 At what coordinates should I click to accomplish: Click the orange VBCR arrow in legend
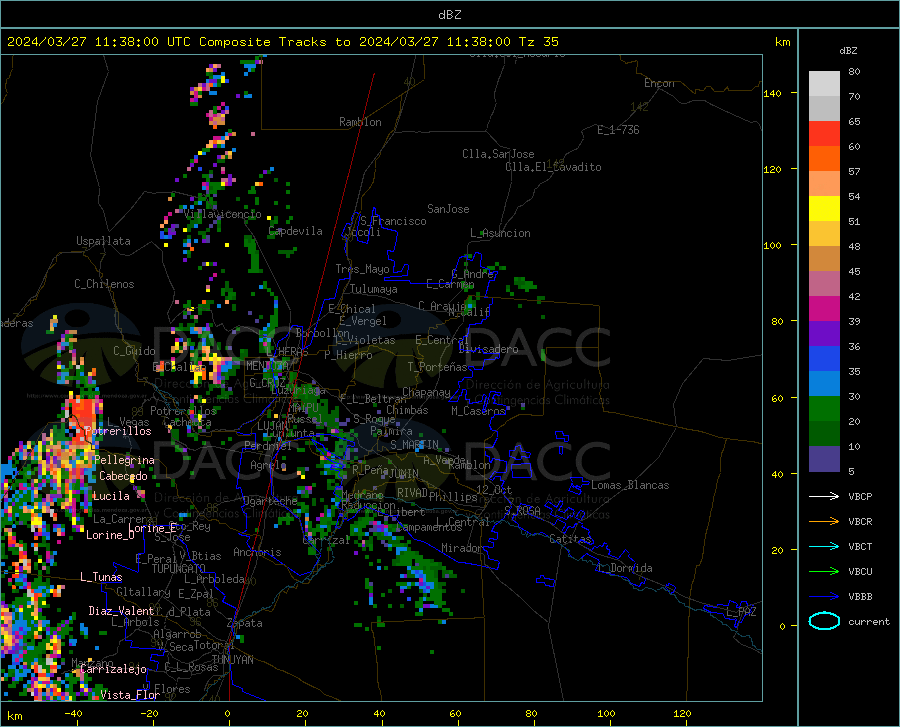tap(824, 522)
